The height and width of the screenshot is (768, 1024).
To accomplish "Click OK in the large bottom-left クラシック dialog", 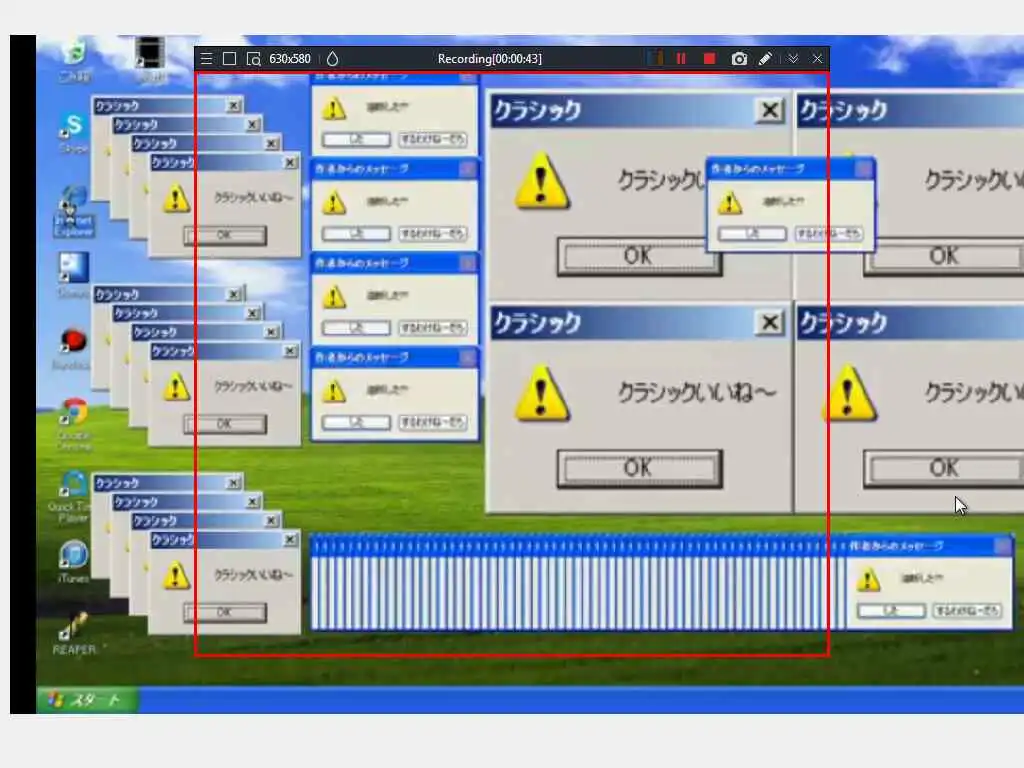I will pos(639,468).
